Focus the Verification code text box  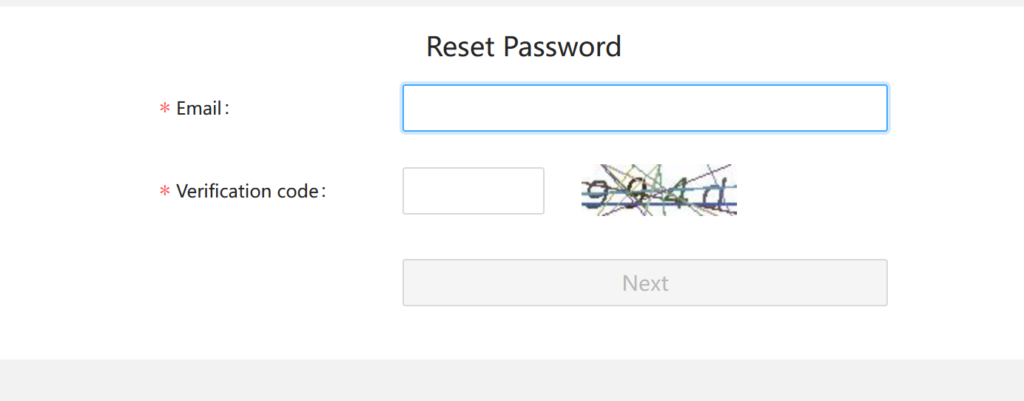(x=473, y=191)
